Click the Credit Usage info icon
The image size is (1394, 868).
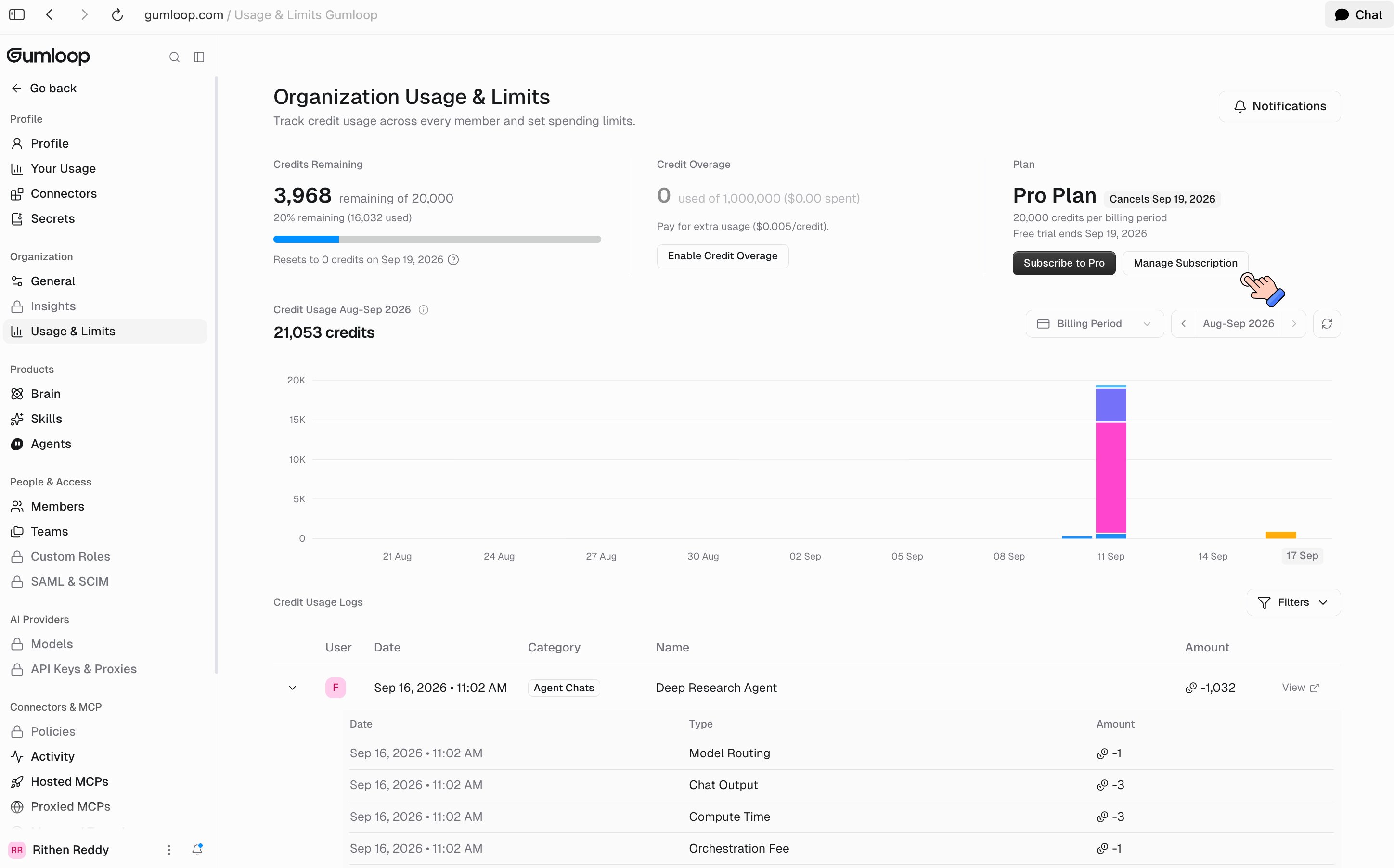tap(424, 310)
